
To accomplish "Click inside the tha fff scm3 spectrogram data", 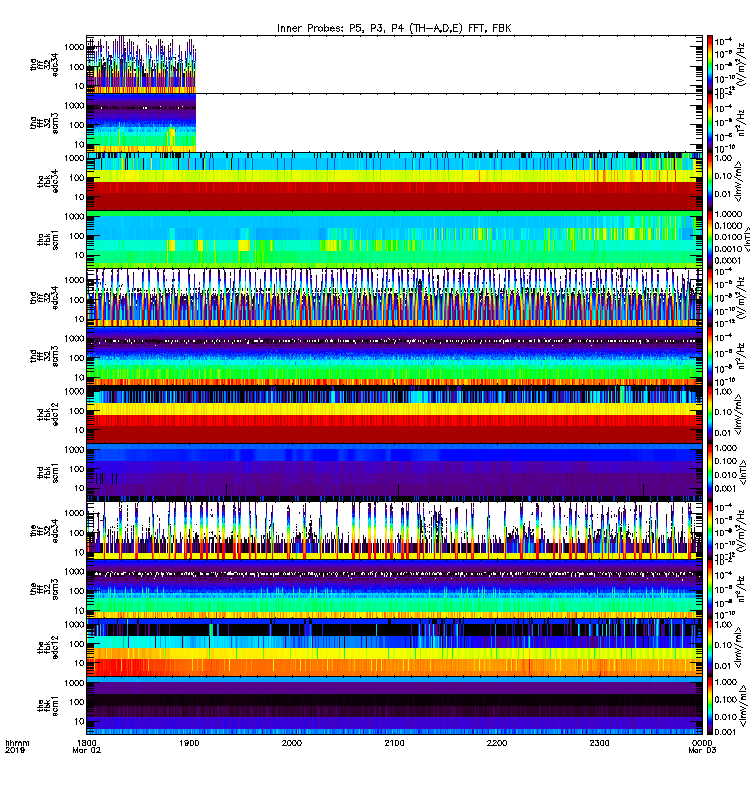I will coord(141,122).
